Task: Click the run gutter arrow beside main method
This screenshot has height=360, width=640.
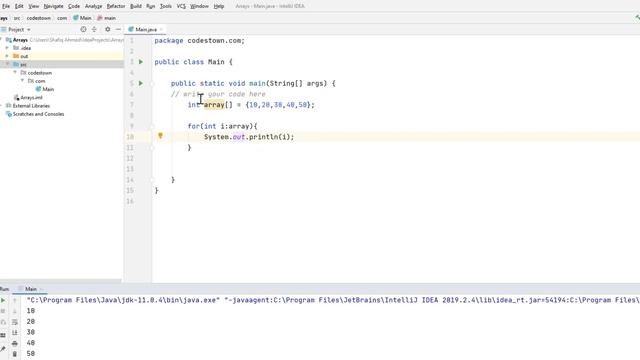Action: pos(141,83)
